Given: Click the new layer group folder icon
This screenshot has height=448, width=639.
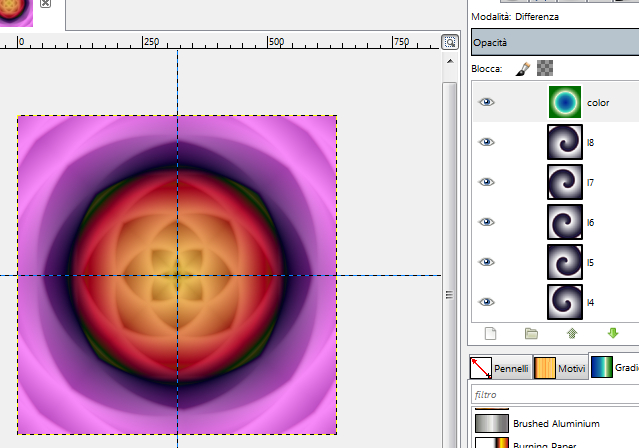Looking at the screenshot, I should (531, 333).
